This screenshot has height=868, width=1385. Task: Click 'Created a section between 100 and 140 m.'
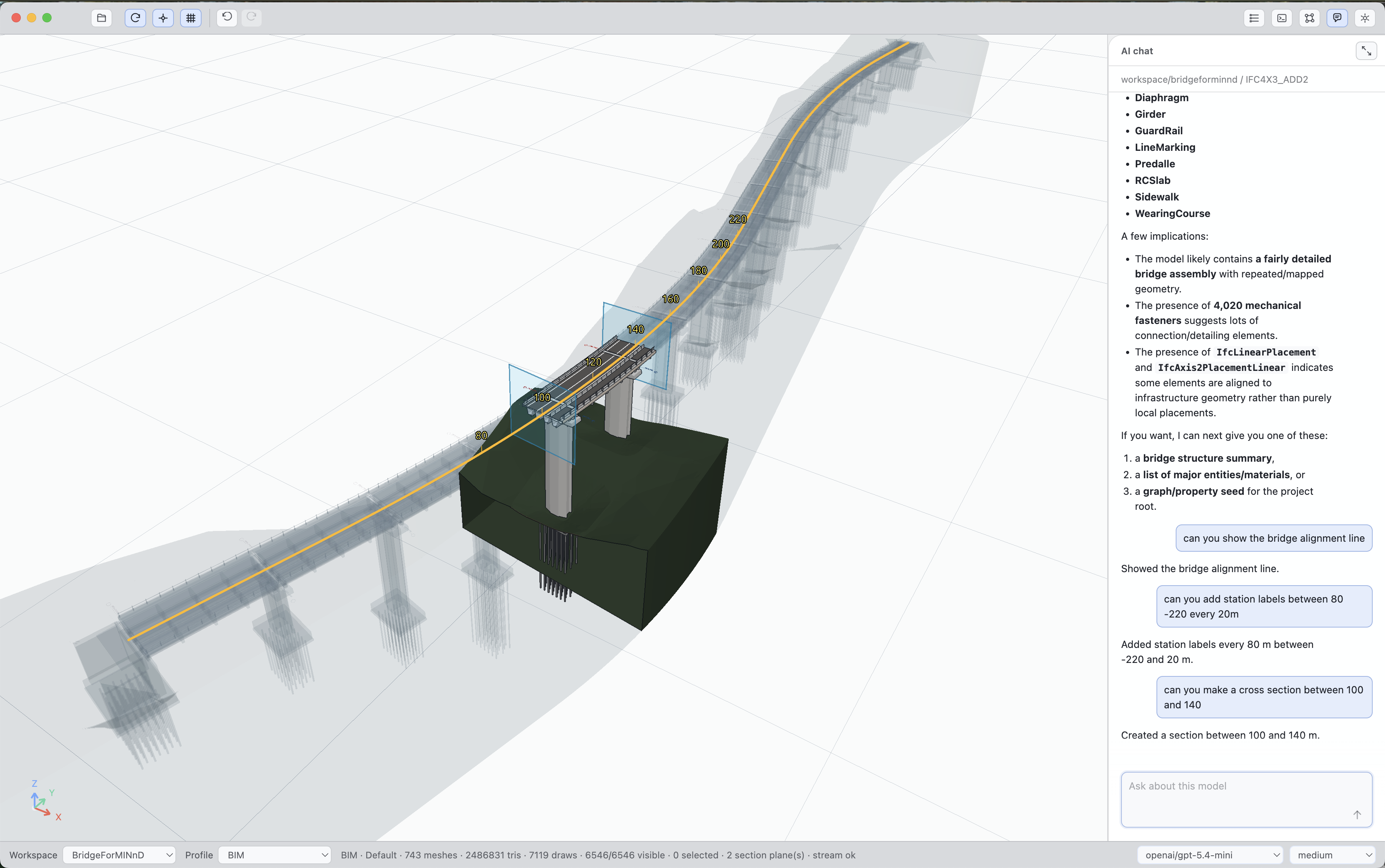pos(1220,735)
